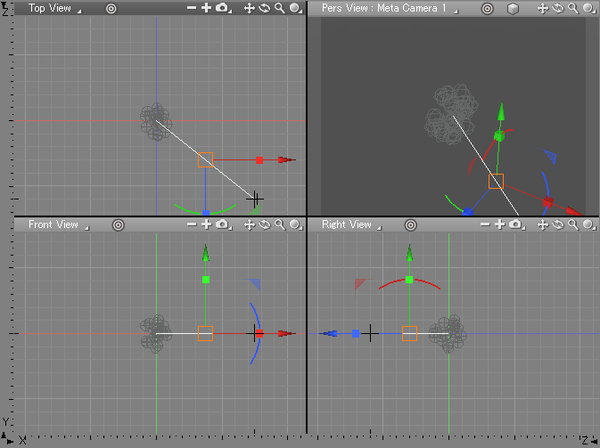This screenshot has height=448, width=600.
Task: Open the shading sphere icon in Pers View
Action: 589,8
